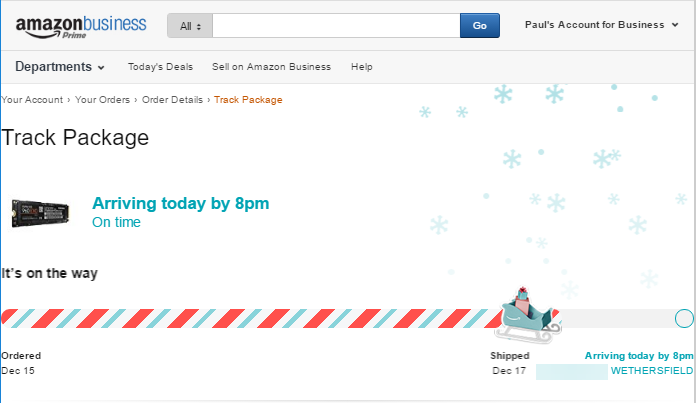
Task: Open Sell on Amazon Business
Action: (271, 67)
